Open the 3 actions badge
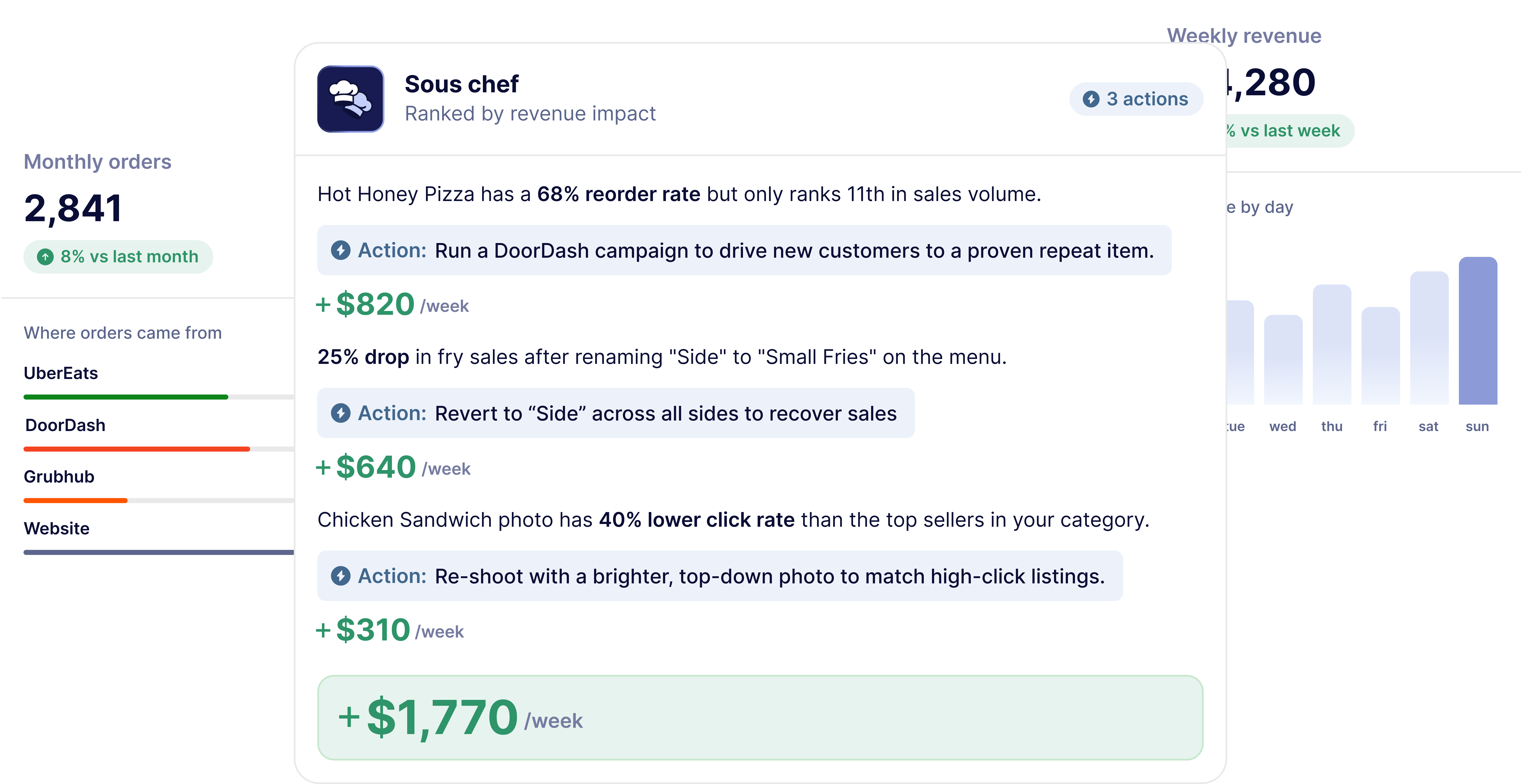Image resolution: width=1521 pixels, height=784 pixels. click(x=1136, y=99)
